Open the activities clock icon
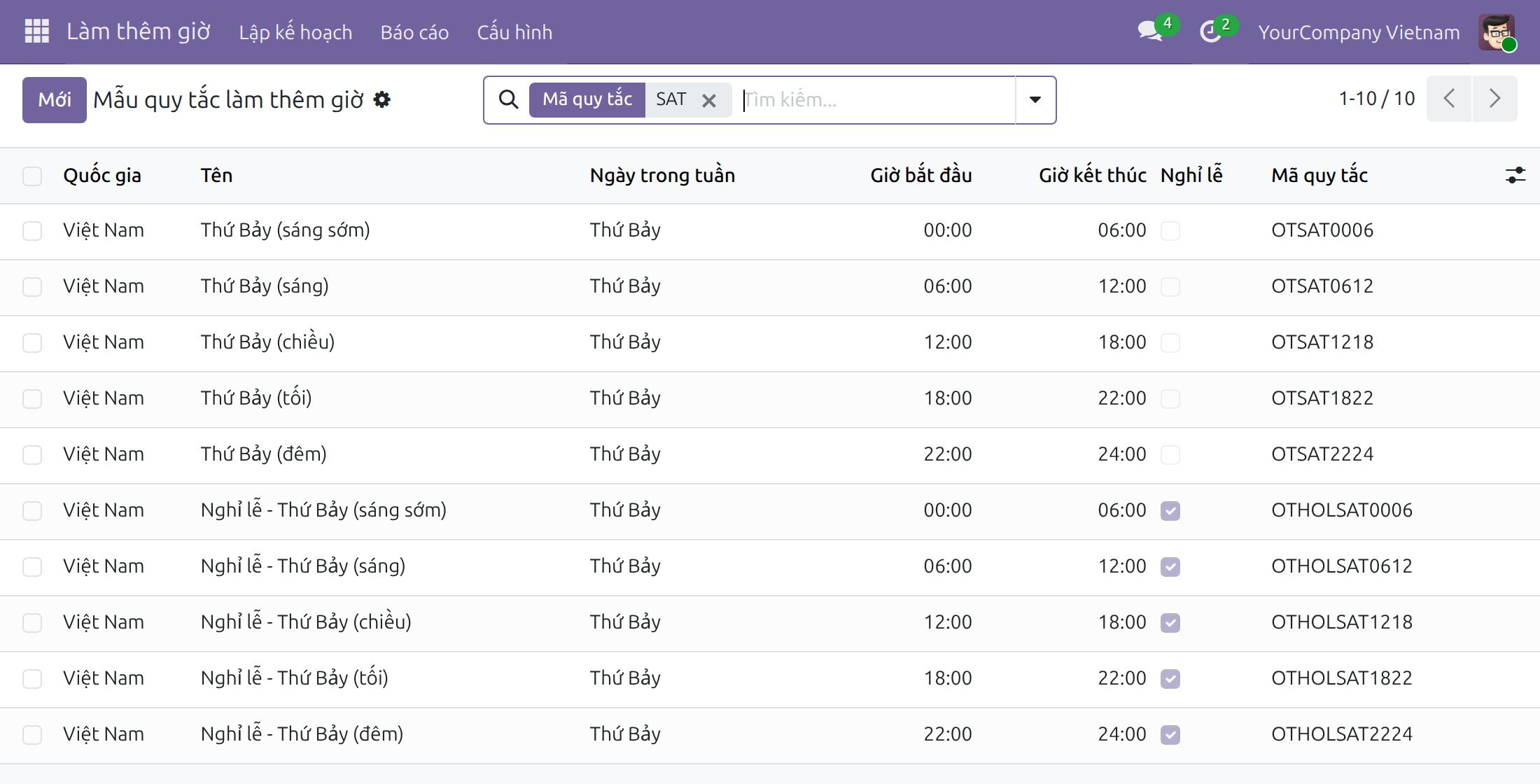 pyautogui.click(x=1210, y=31)
